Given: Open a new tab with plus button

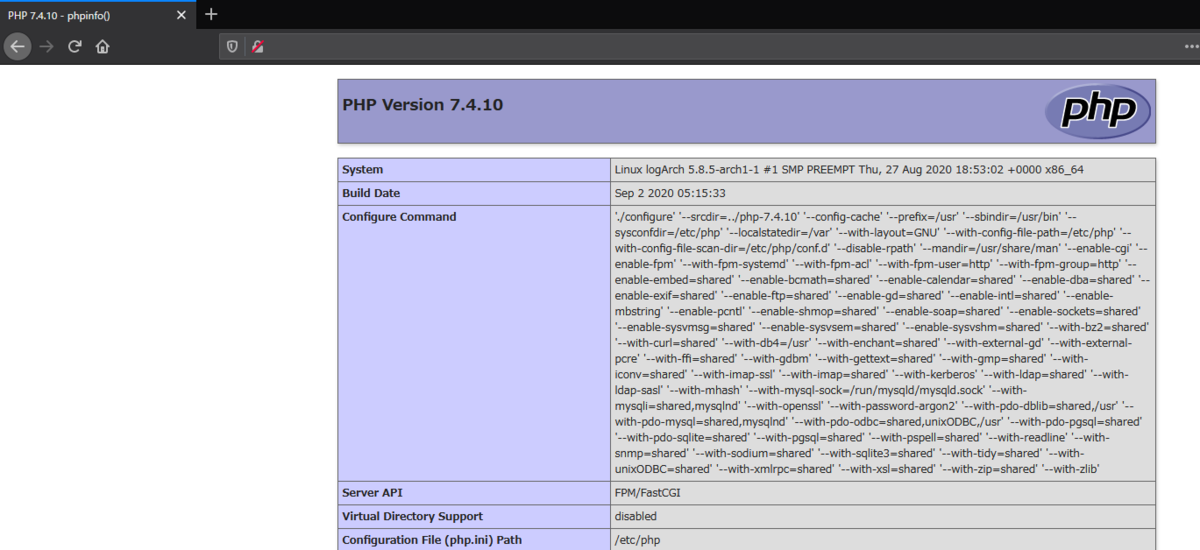Looking at the screenshot, I should pyautogui.click(x=211, y=15).
